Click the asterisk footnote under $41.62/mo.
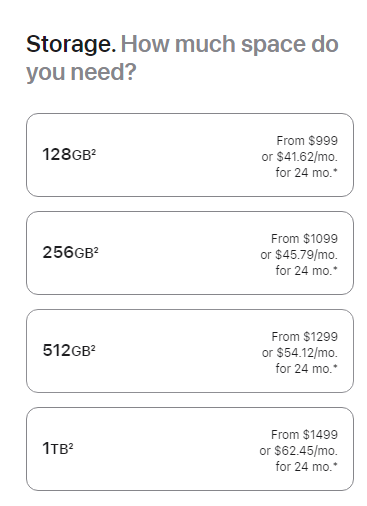 tap(335, 171)
